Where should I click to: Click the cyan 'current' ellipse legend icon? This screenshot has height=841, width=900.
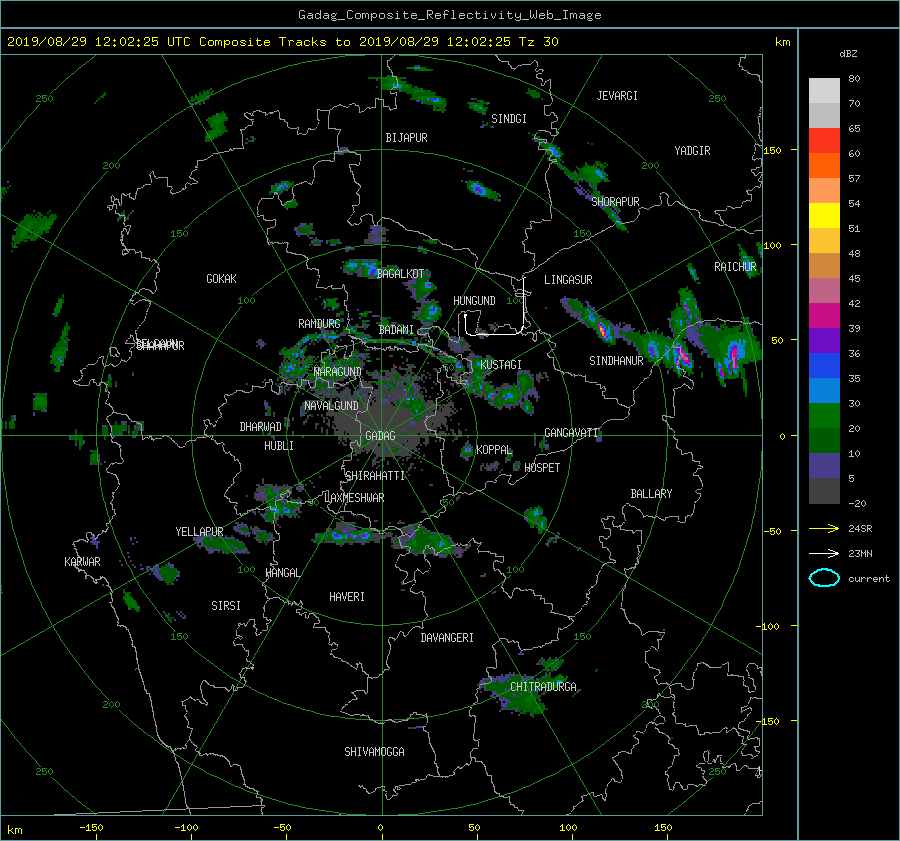pyautogui.click(x=824, y=578)
